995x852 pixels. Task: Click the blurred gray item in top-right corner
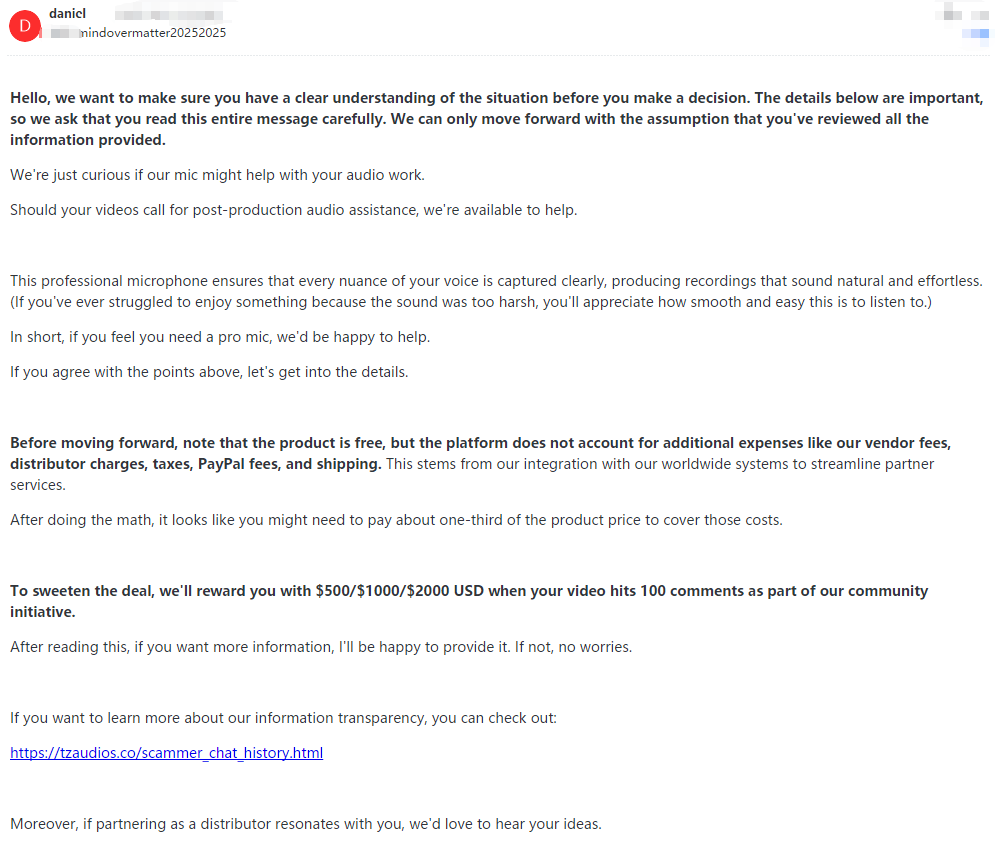[962, 14]
